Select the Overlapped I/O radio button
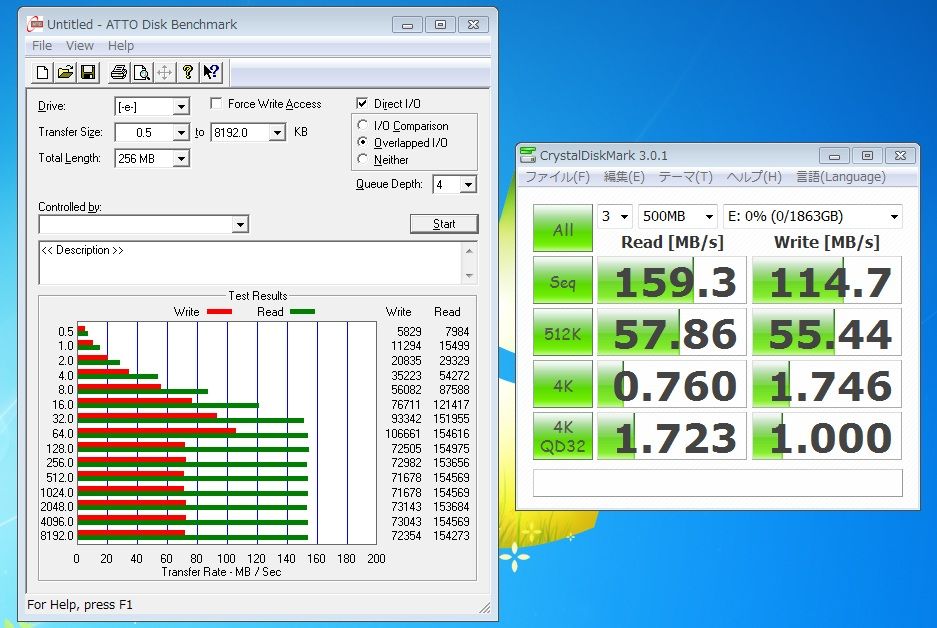Viewport: 937px width, 628px height. [362, 142]
